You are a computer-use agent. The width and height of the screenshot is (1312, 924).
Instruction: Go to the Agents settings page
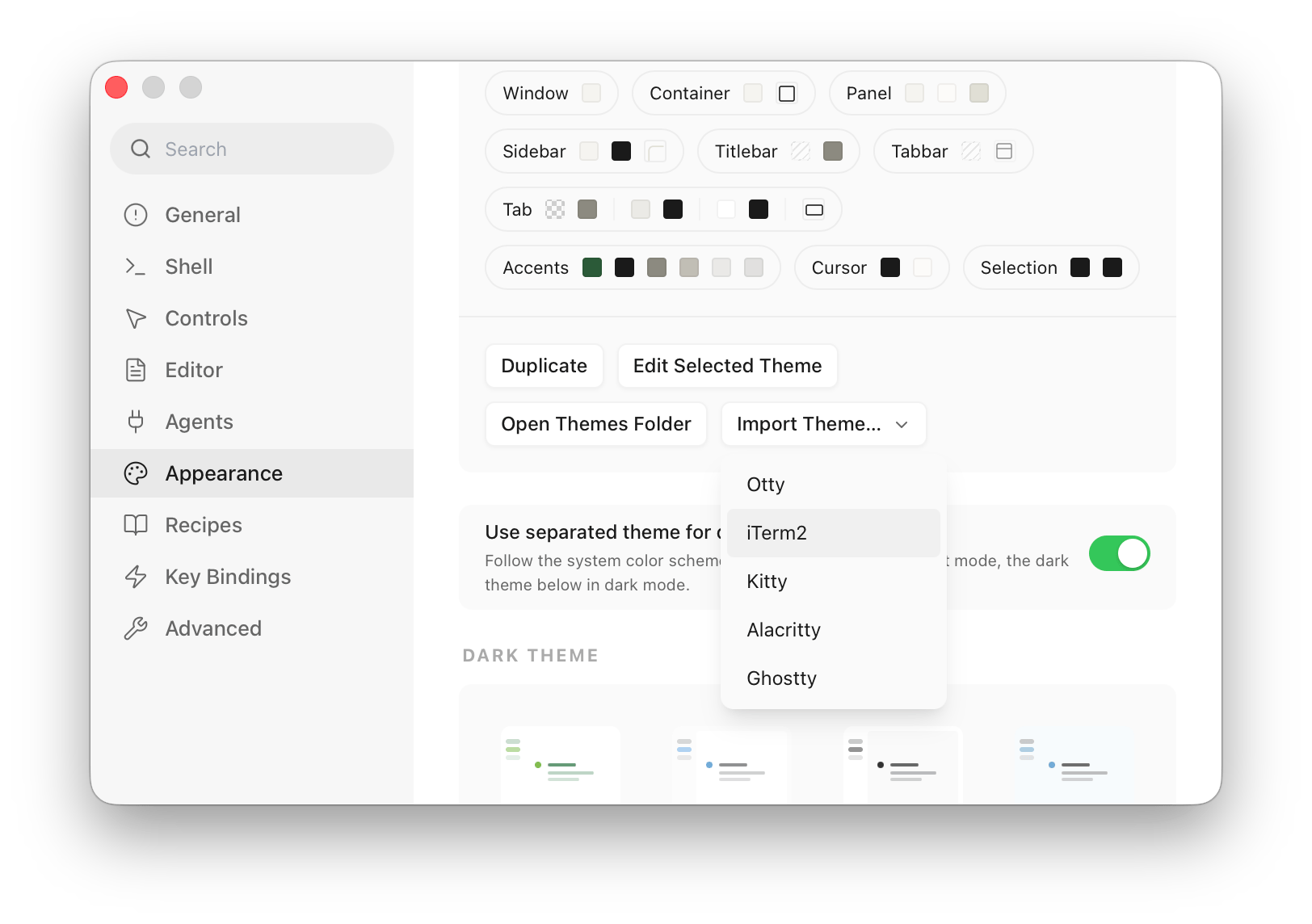pyautogui.click(x=252, y=422)
